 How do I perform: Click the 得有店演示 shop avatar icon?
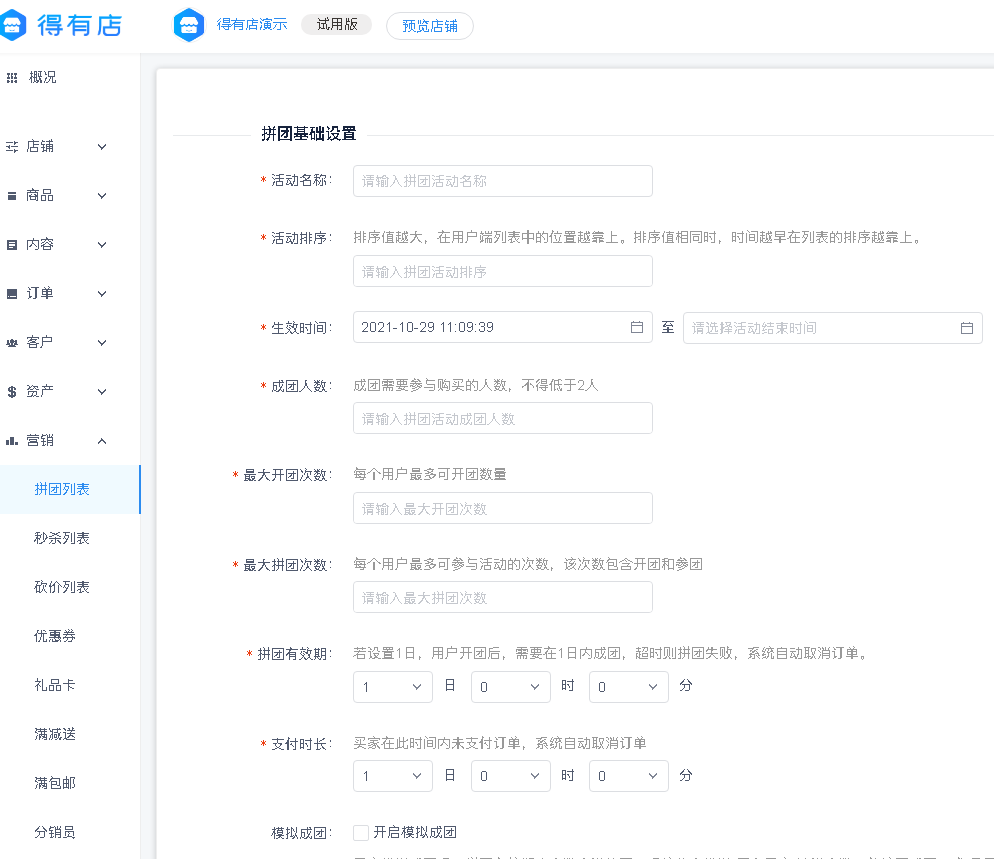tap(189, 25)
